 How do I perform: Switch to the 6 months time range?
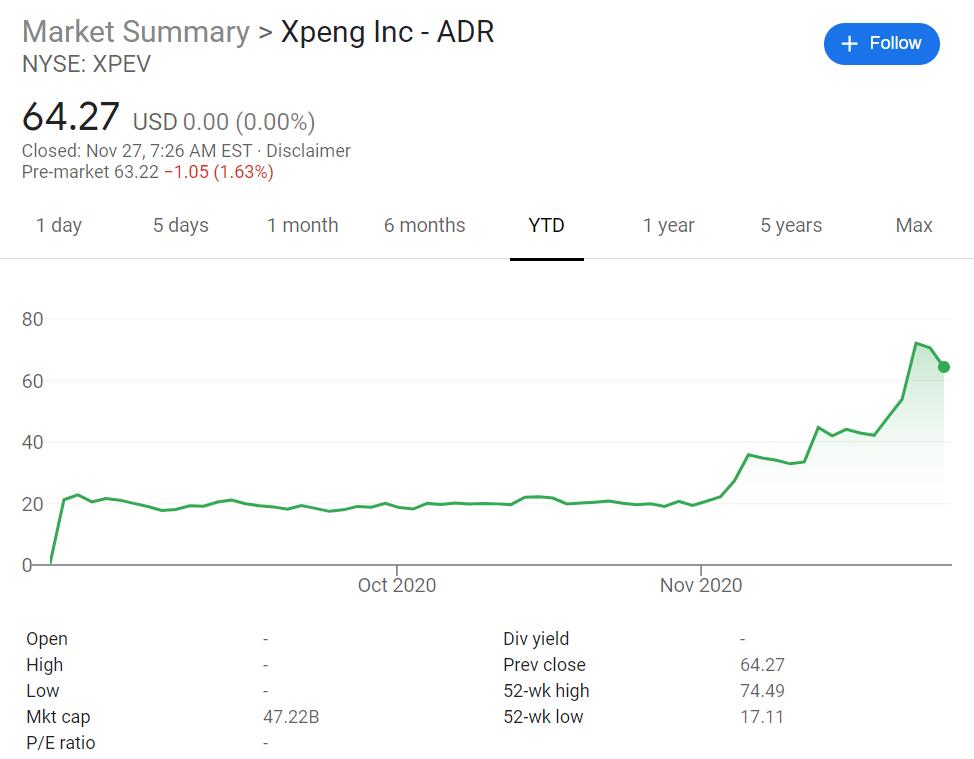click(x=424, y=225)
